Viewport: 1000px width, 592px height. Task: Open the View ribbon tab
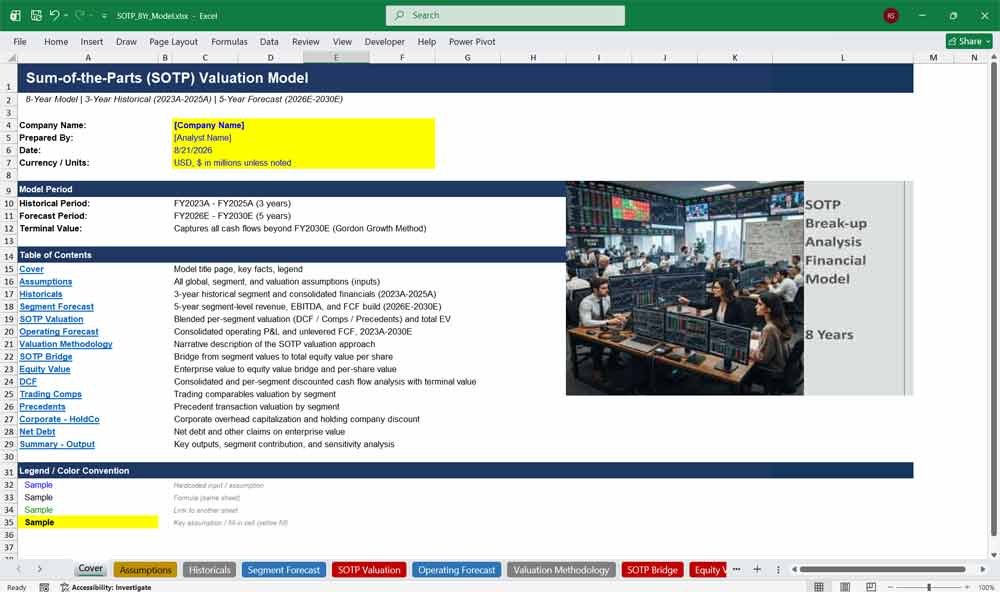(x=342, y=41)
